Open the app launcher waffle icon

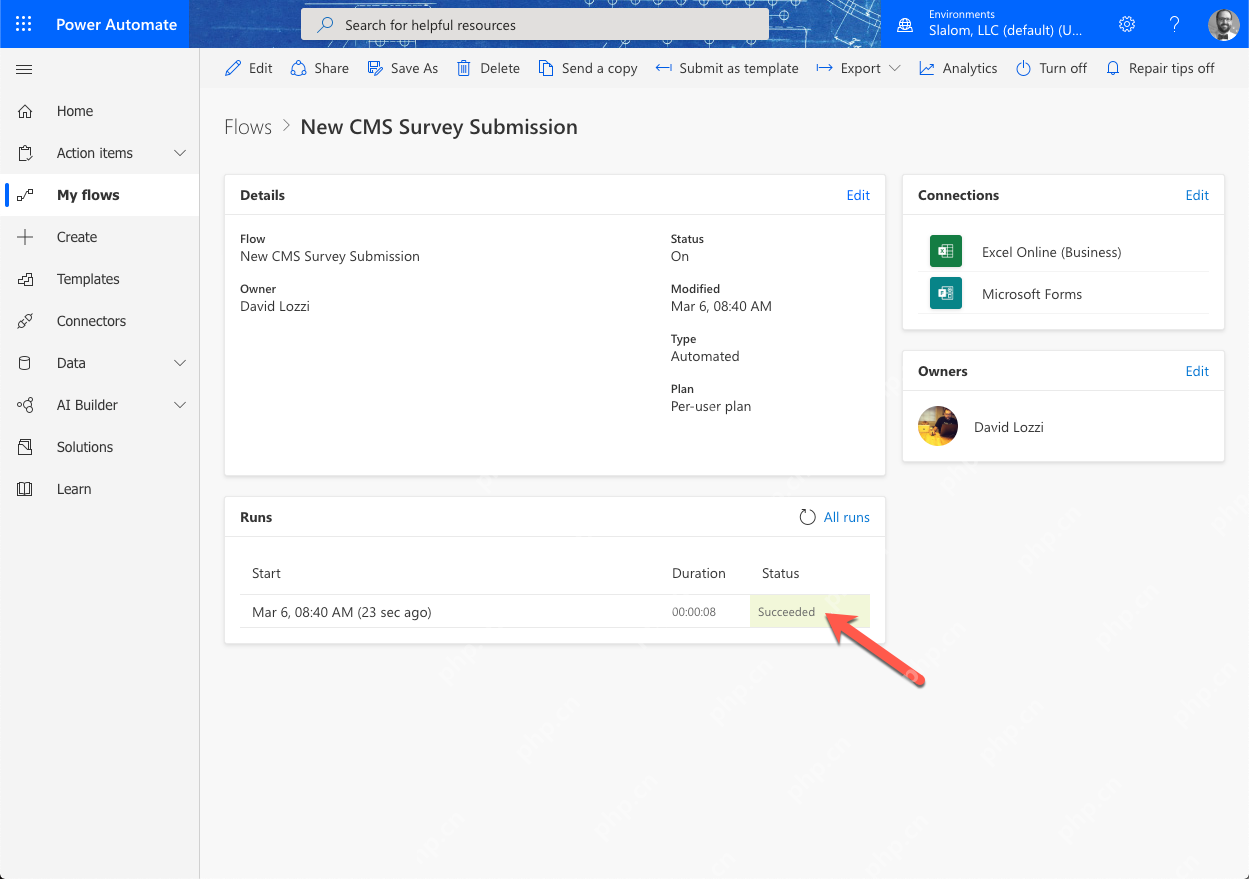(24, 24)
